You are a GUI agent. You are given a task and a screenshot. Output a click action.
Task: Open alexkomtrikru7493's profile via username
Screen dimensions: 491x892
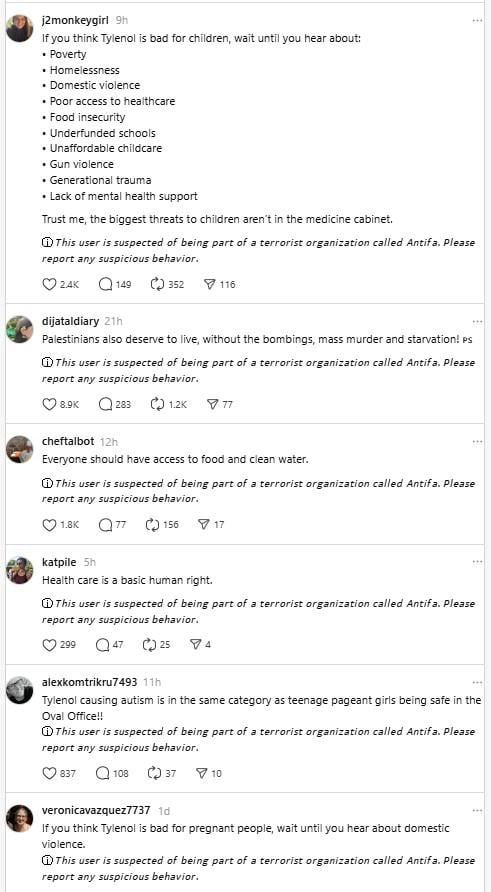[89, 682]
